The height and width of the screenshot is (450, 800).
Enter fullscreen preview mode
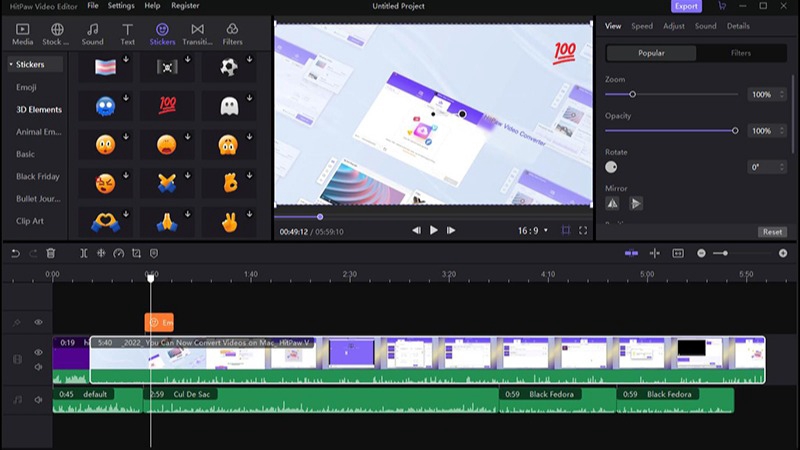[583, 231]
